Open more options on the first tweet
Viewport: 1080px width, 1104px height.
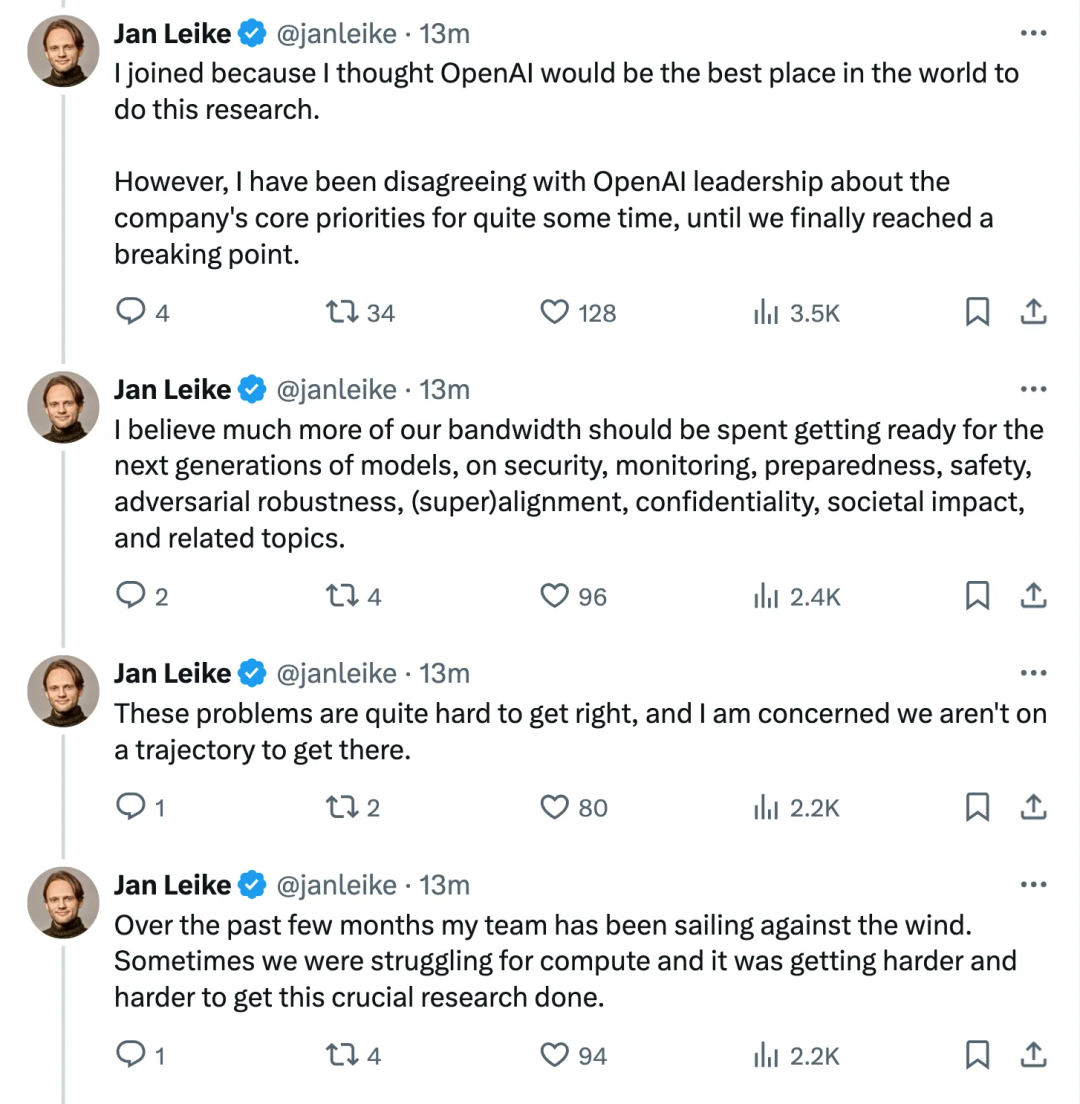pos(1032,33)
